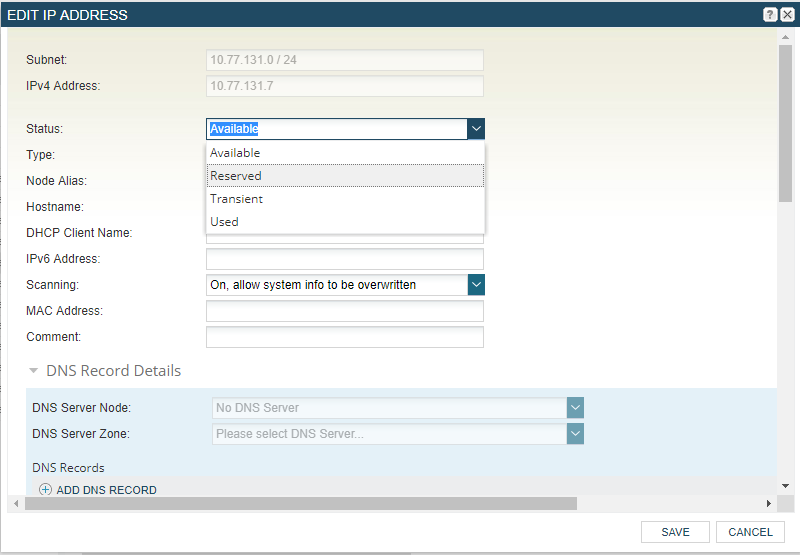This screenshot has height=555, width=800.
Task: Click the CANCEL button
Action: click(x=750, y=532)
